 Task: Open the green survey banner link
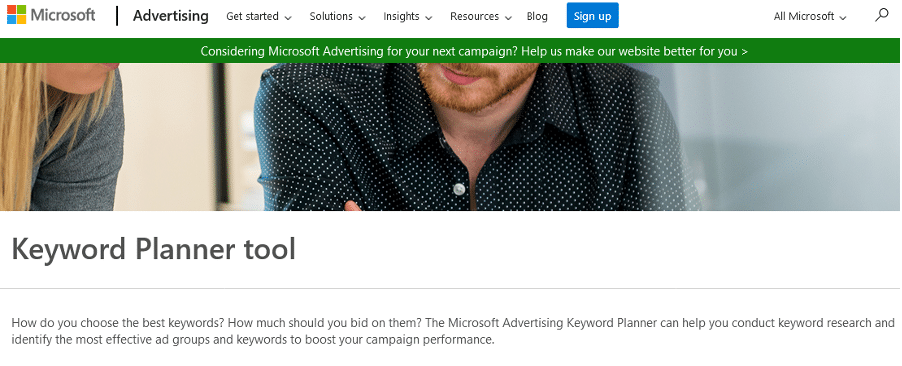point(474,51)
